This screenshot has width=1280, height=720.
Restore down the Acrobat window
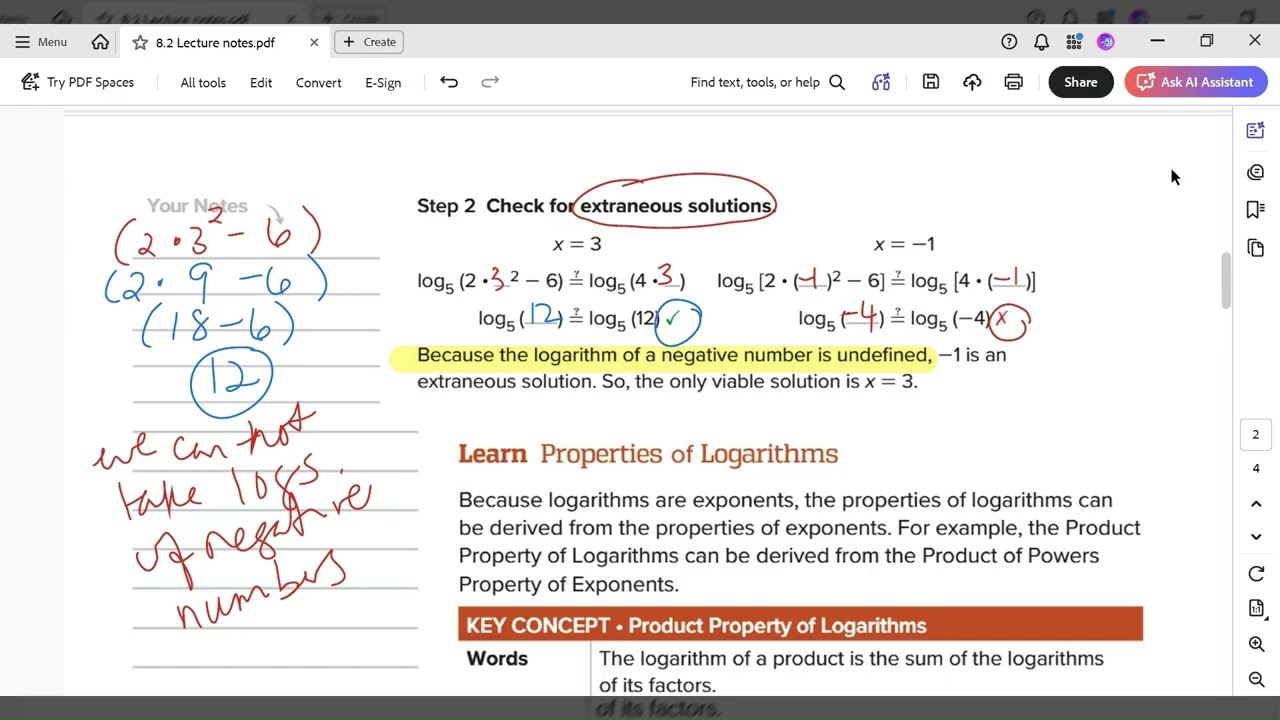tap(1207, 41)
